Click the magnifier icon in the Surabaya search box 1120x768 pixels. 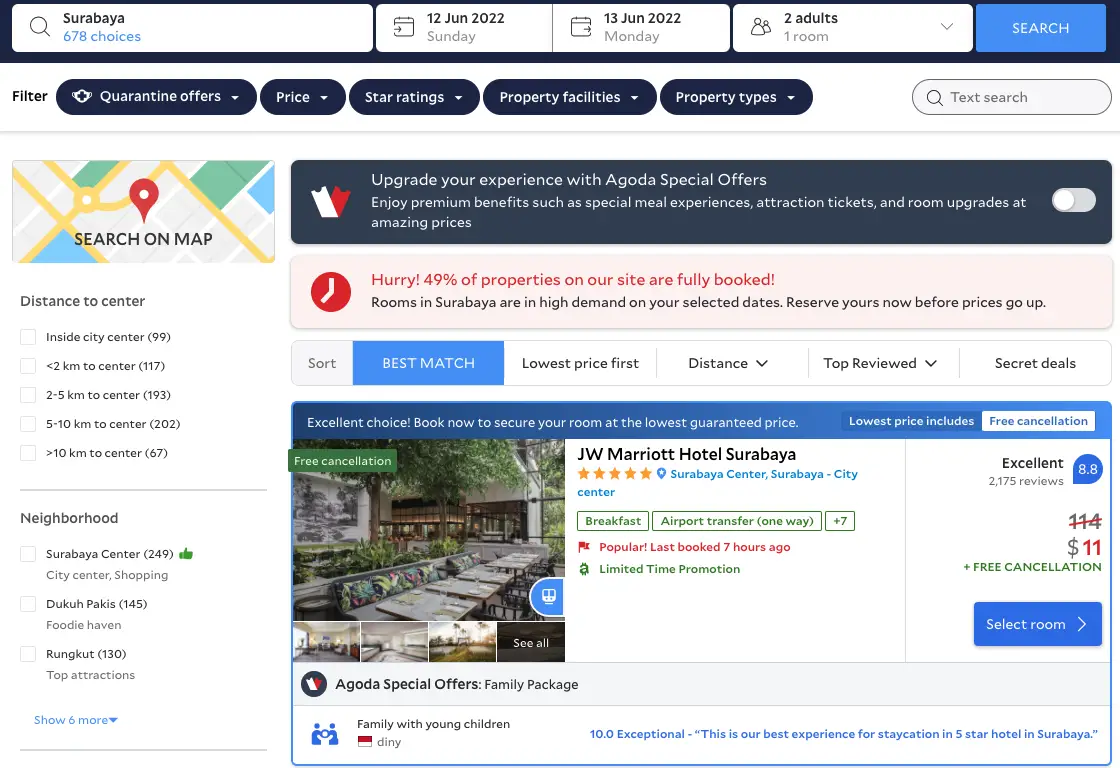click(x=40, y=27)
